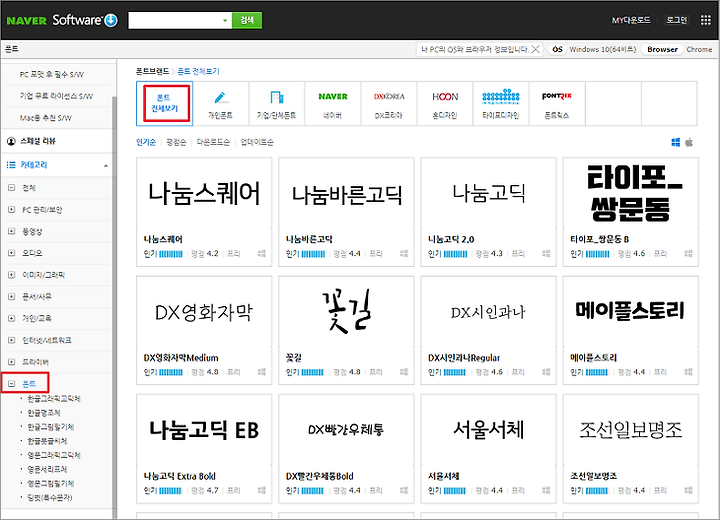Click the NAVER logo in header
The height and width of the screenshot is (520, 720).
[x=26, y=21]
